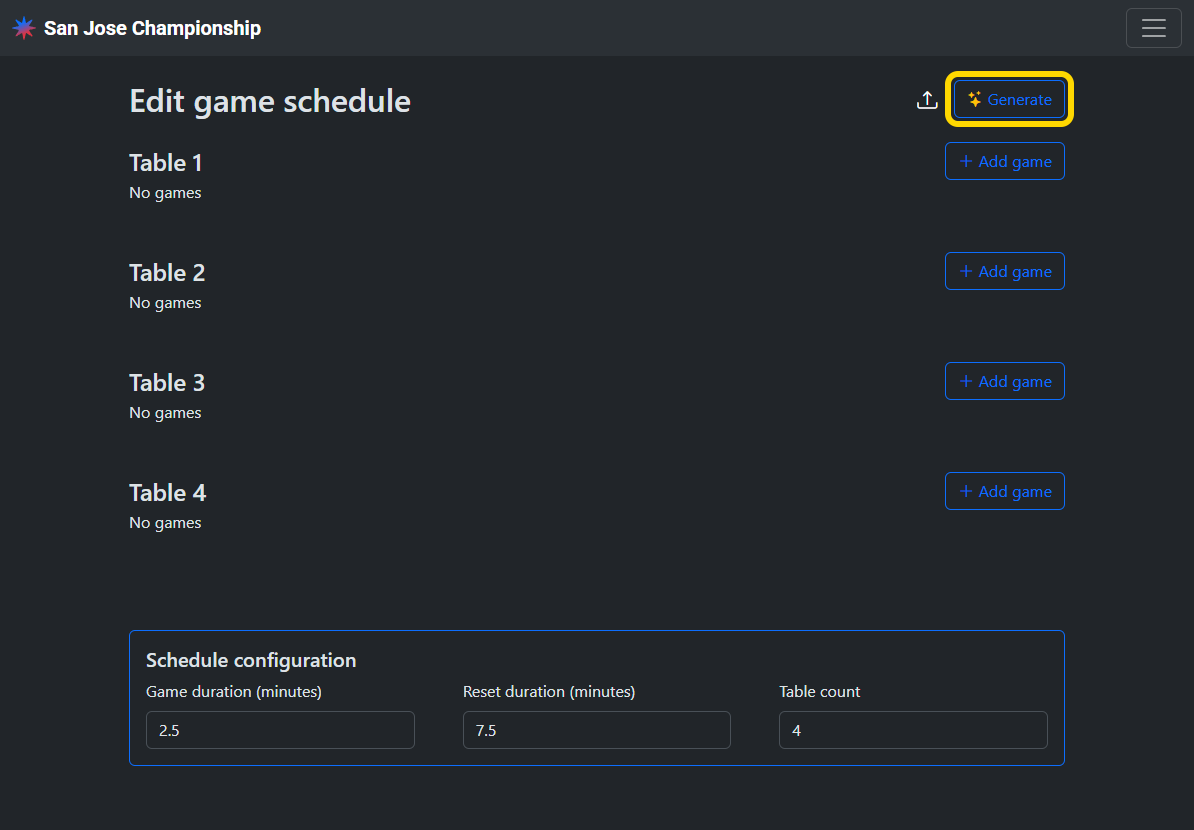Click the plus icon for Table 3
This screenshot has height=830, width=1194.
[x=966, y=381]
